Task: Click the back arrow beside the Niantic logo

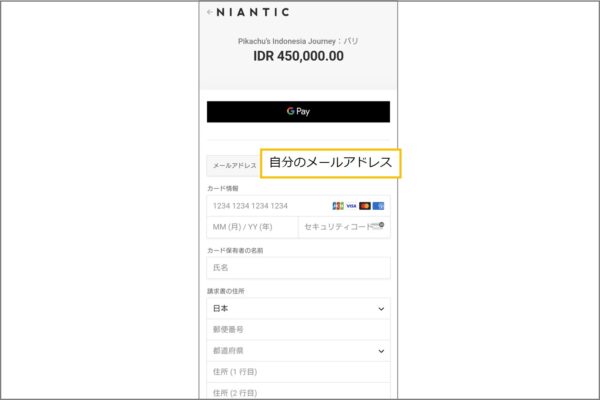Action: (x=210, y=12)
